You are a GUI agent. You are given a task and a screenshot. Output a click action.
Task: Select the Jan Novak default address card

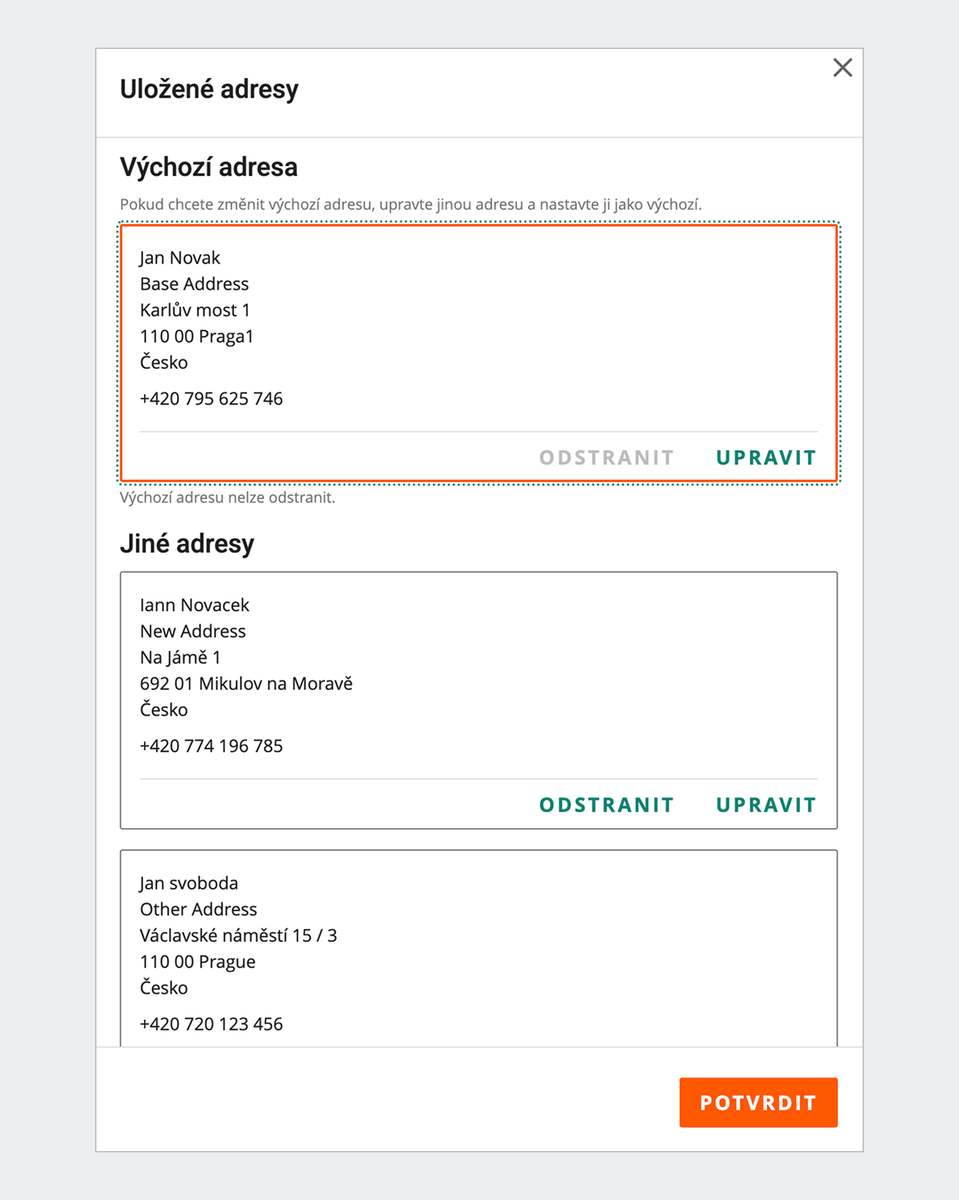coord(478,350)
